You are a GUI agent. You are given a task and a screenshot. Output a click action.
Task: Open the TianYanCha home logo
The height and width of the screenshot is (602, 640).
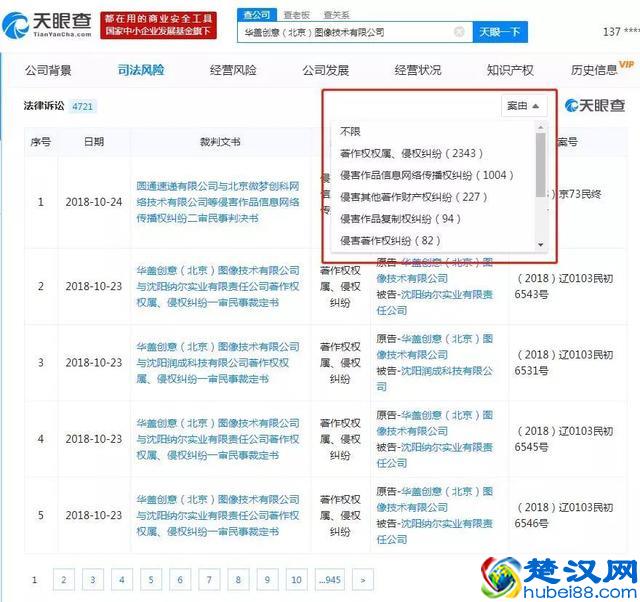[47, 24]
